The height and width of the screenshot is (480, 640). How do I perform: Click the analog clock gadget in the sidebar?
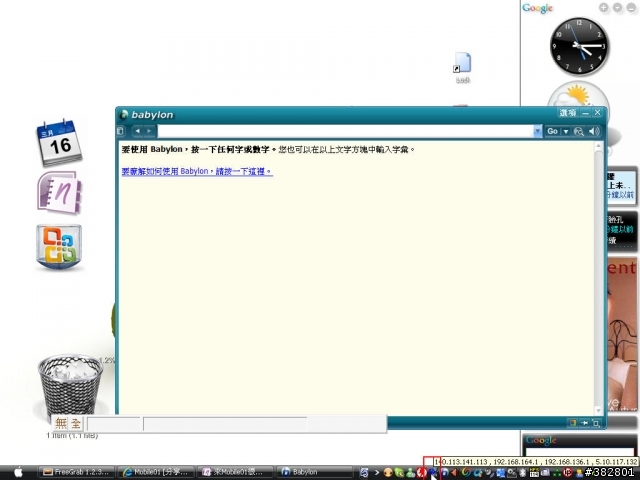coord(579,47)
